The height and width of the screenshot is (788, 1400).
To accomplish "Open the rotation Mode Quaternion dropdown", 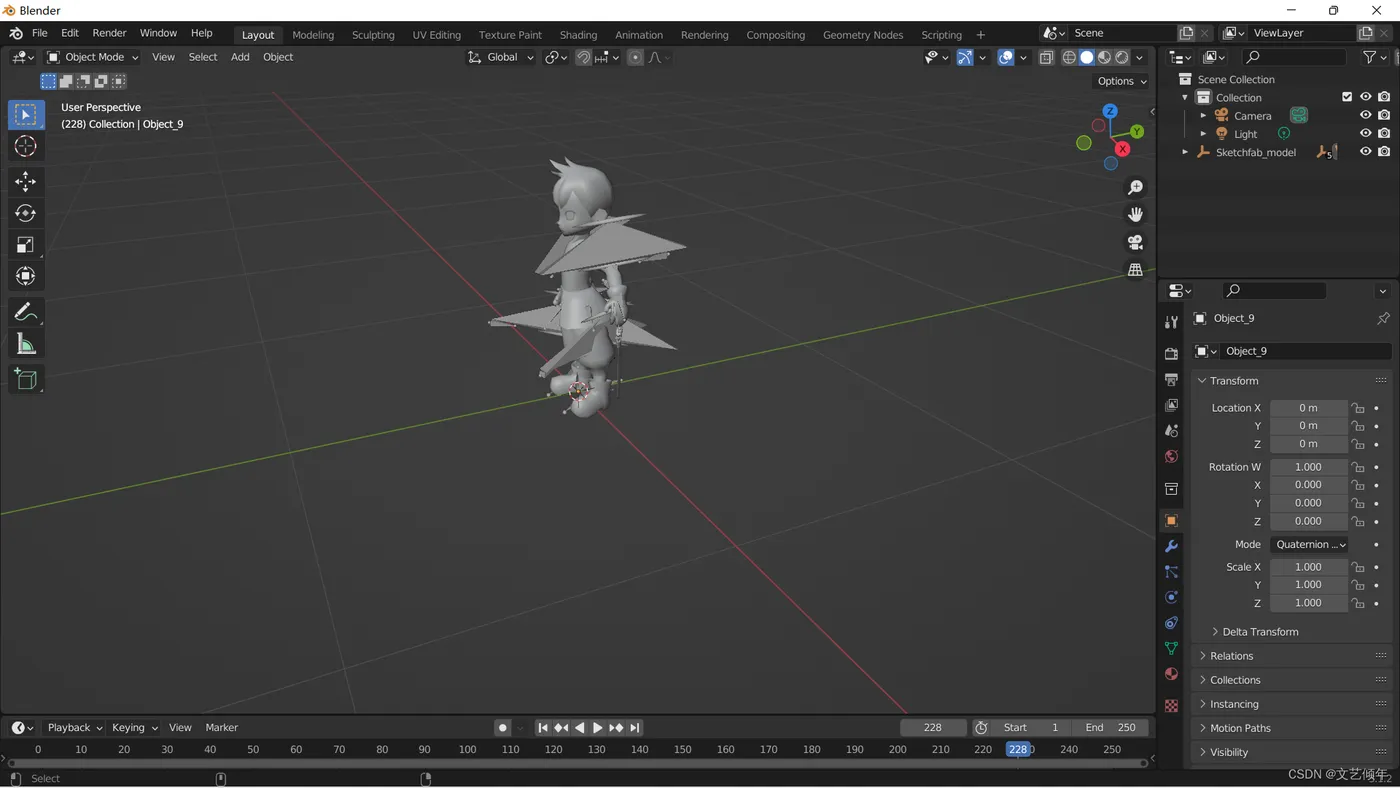I will pyautogui.click(x=1310, y=545).
